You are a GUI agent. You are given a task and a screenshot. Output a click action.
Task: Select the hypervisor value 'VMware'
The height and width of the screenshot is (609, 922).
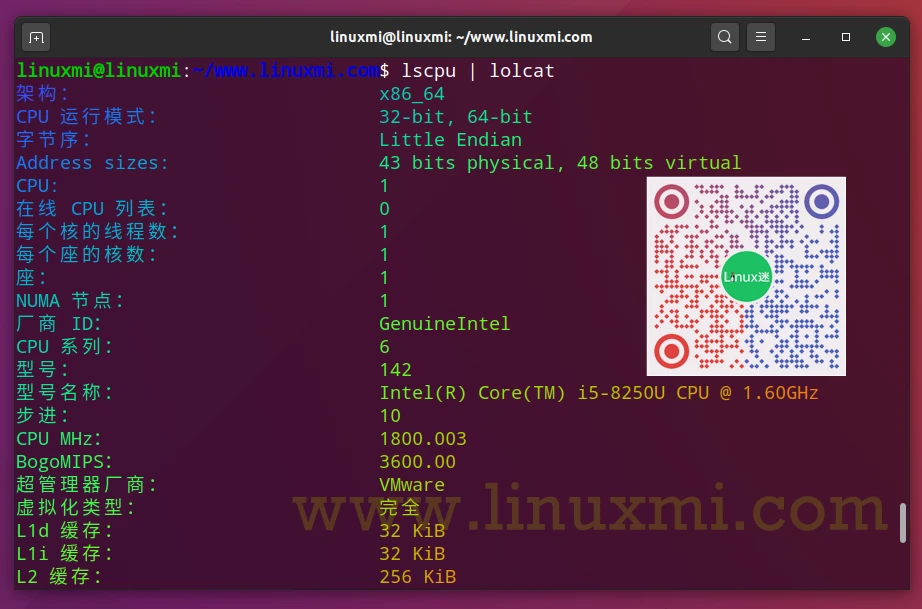(412, 485)
